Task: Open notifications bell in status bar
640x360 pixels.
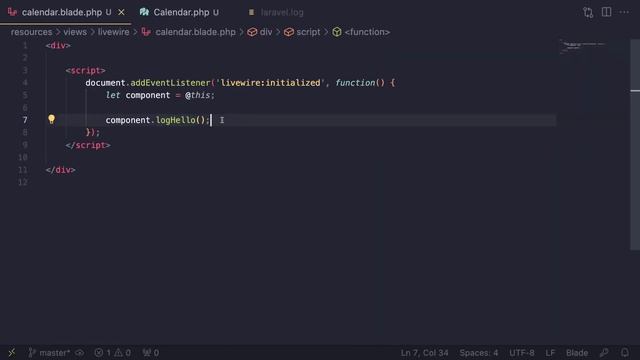Action: pos(624,353)
